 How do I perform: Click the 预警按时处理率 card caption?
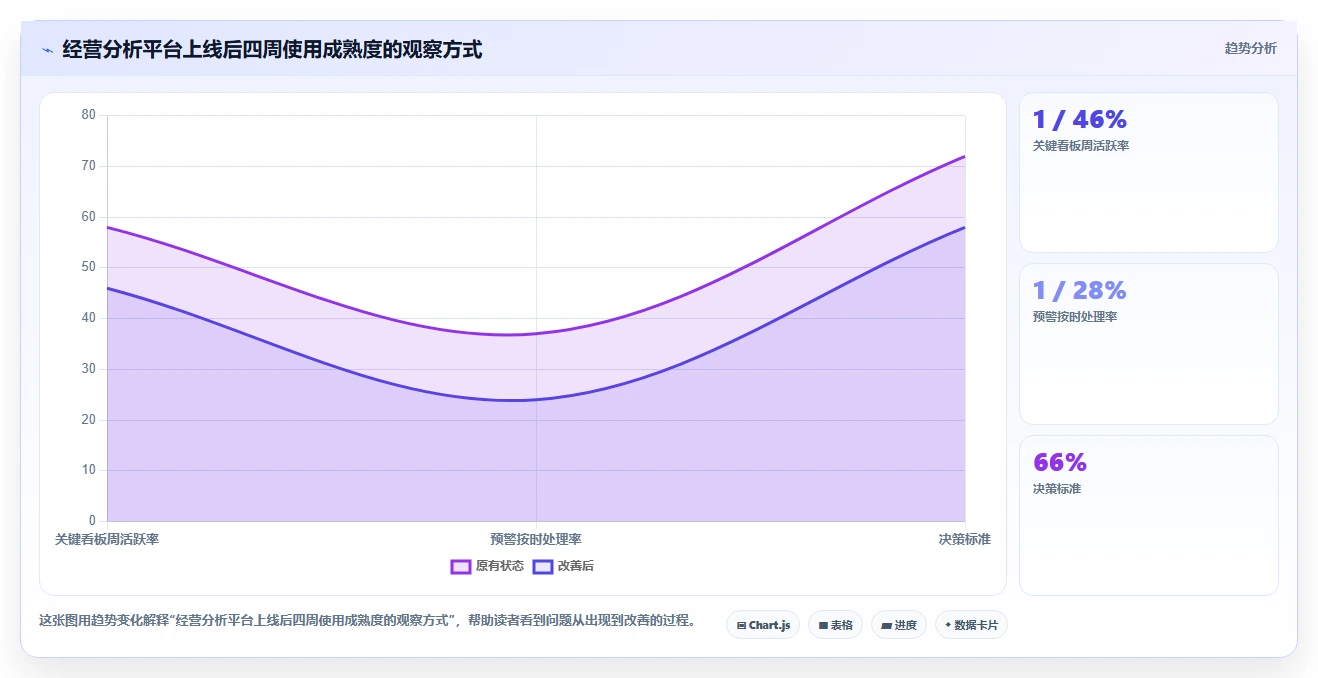pyautogui.click(x=1075, y=317)
